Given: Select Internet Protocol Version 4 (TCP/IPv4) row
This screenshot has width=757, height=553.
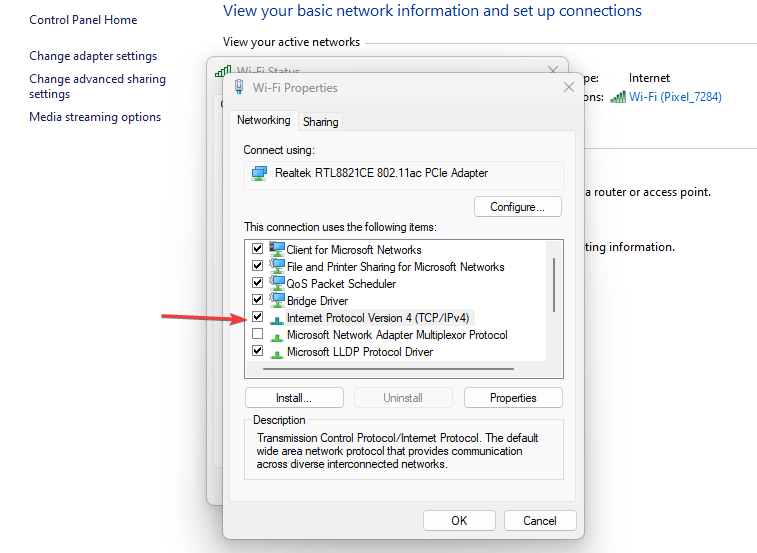Looking at the screenshot, I should (x=378, y=318).
